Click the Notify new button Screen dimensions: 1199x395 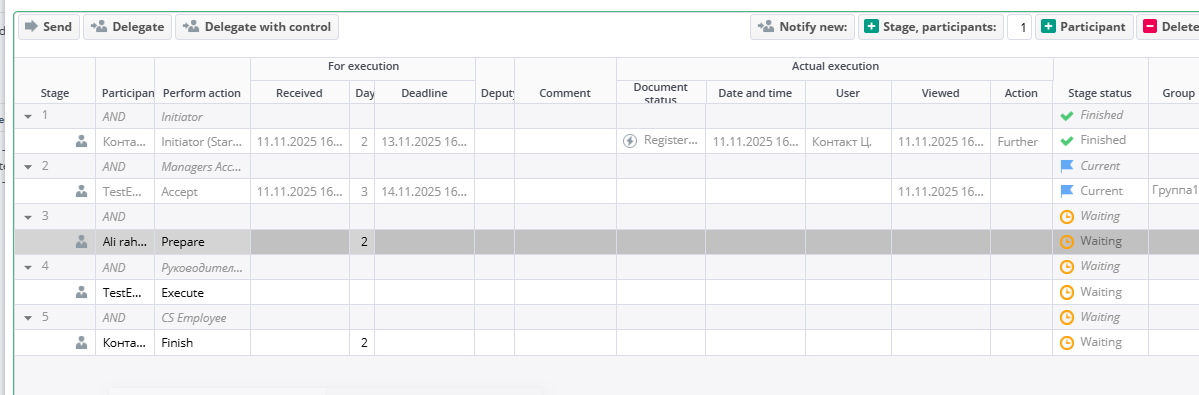click(x=802, y=27)
